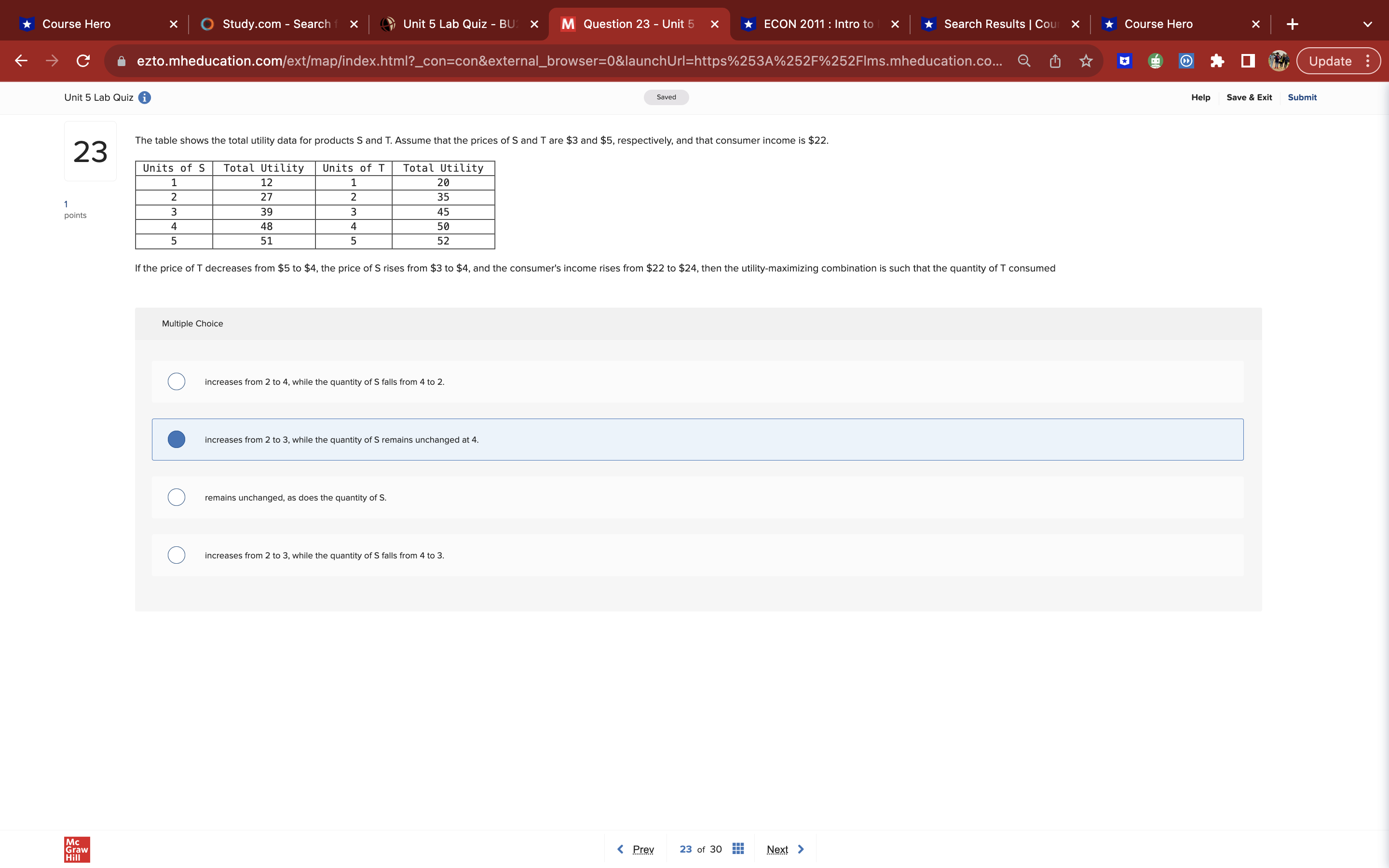Click the browser reload icon
The height and width of the screenshot is (868, 1389).
click(83, 61)
